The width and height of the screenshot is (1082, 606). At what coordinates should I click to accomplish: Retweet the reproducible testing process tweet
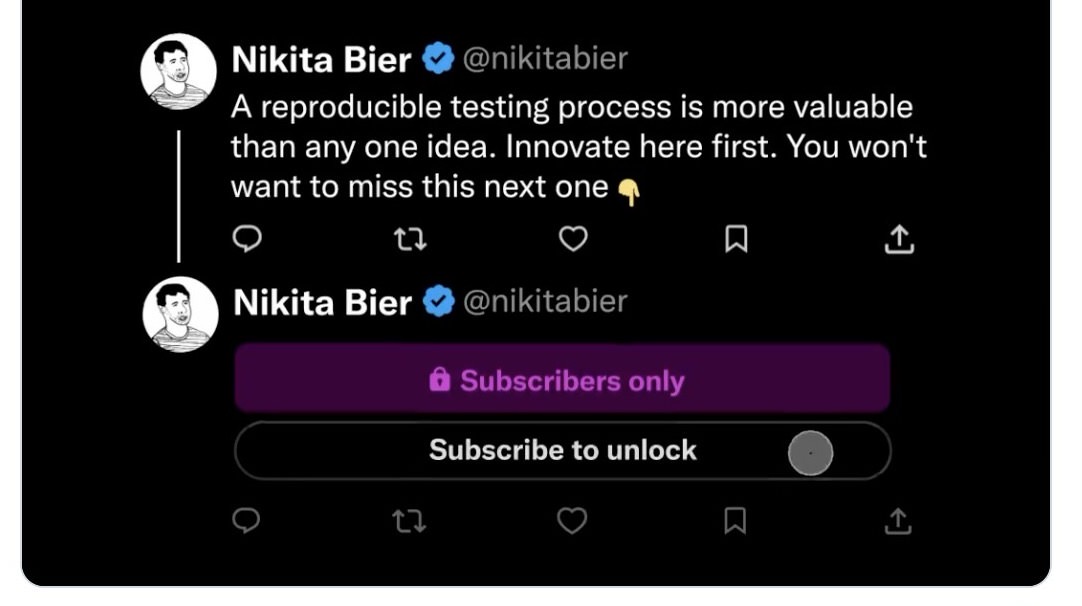click(x=410, y=239)
